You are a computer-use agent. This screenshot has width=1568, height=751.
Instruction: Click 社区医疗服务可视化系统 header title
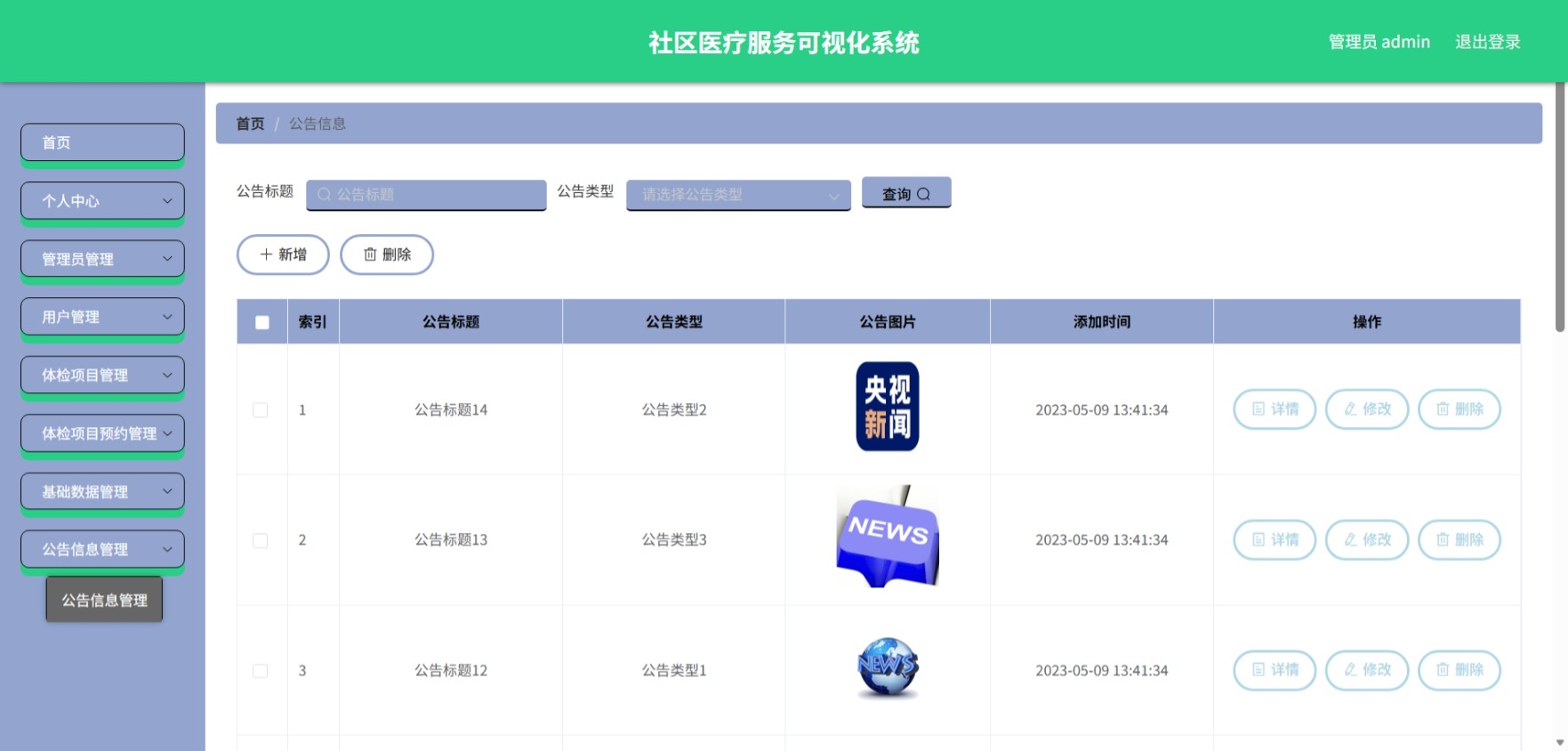click(784, 43)
